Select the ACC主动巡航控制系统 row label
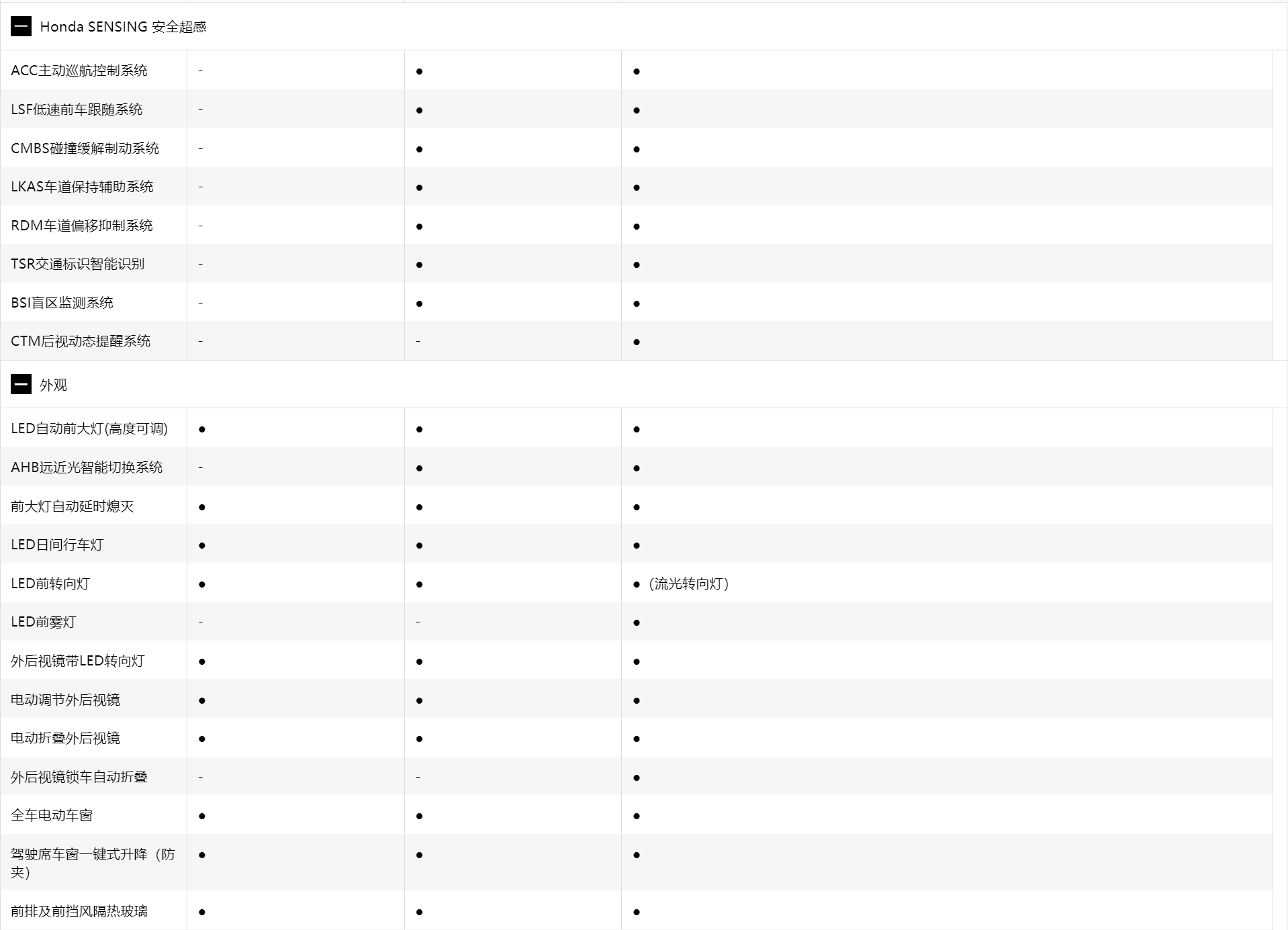This screenshot has height=930, width=1288. tap(79, 71)
